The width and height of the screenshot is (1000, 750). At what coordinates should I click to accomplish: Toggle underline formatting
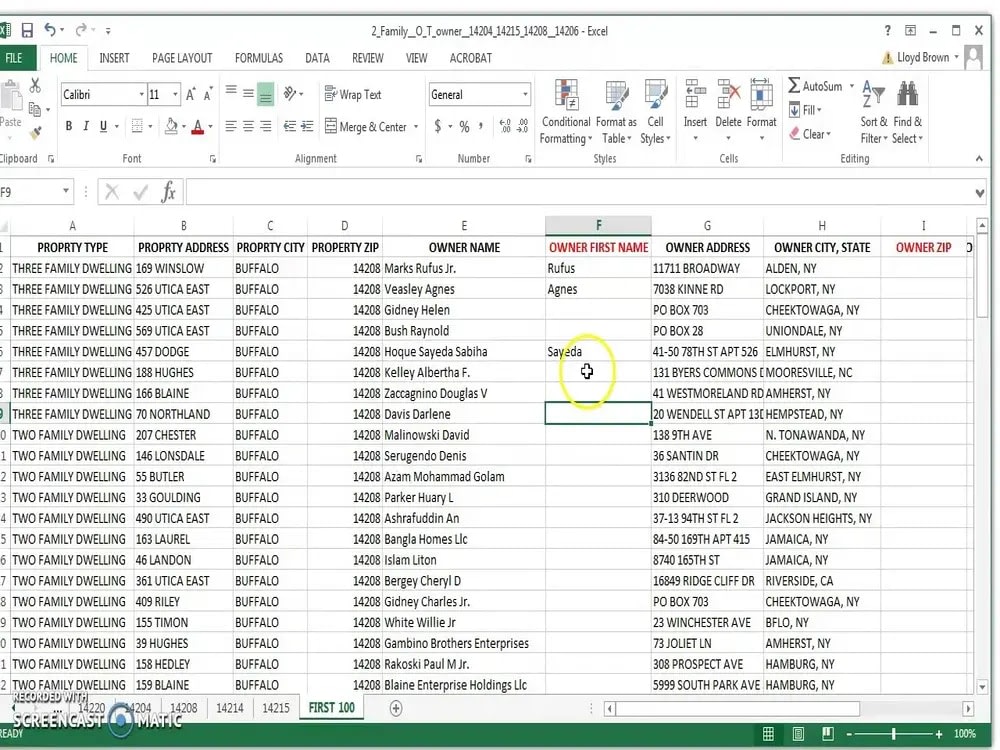103,126
